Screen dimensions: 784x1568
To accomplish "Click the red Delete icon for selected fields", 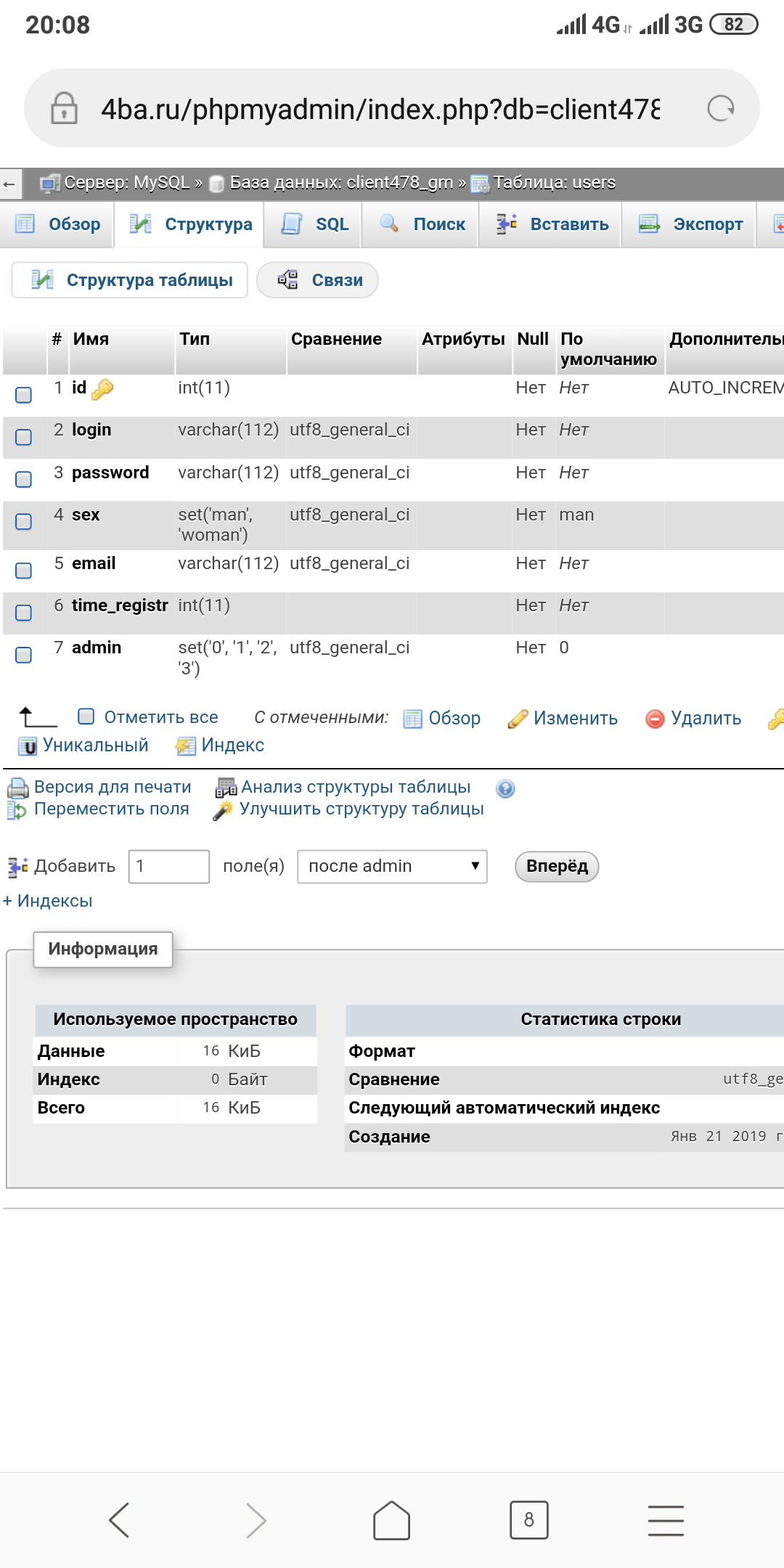I will pyautogui.click(x=655, y=719).
